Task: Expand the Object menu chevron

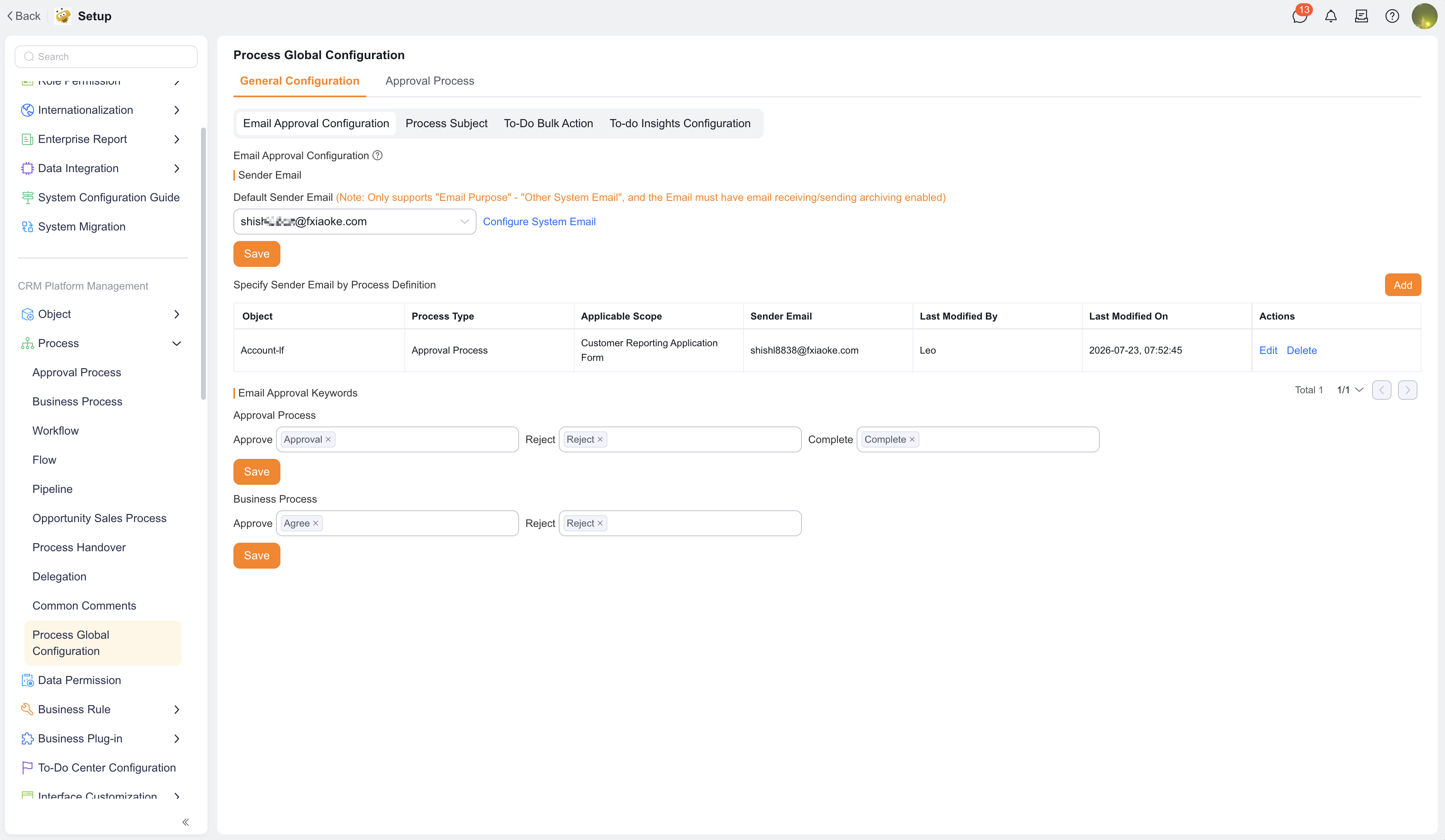Action: click(177, 314)
